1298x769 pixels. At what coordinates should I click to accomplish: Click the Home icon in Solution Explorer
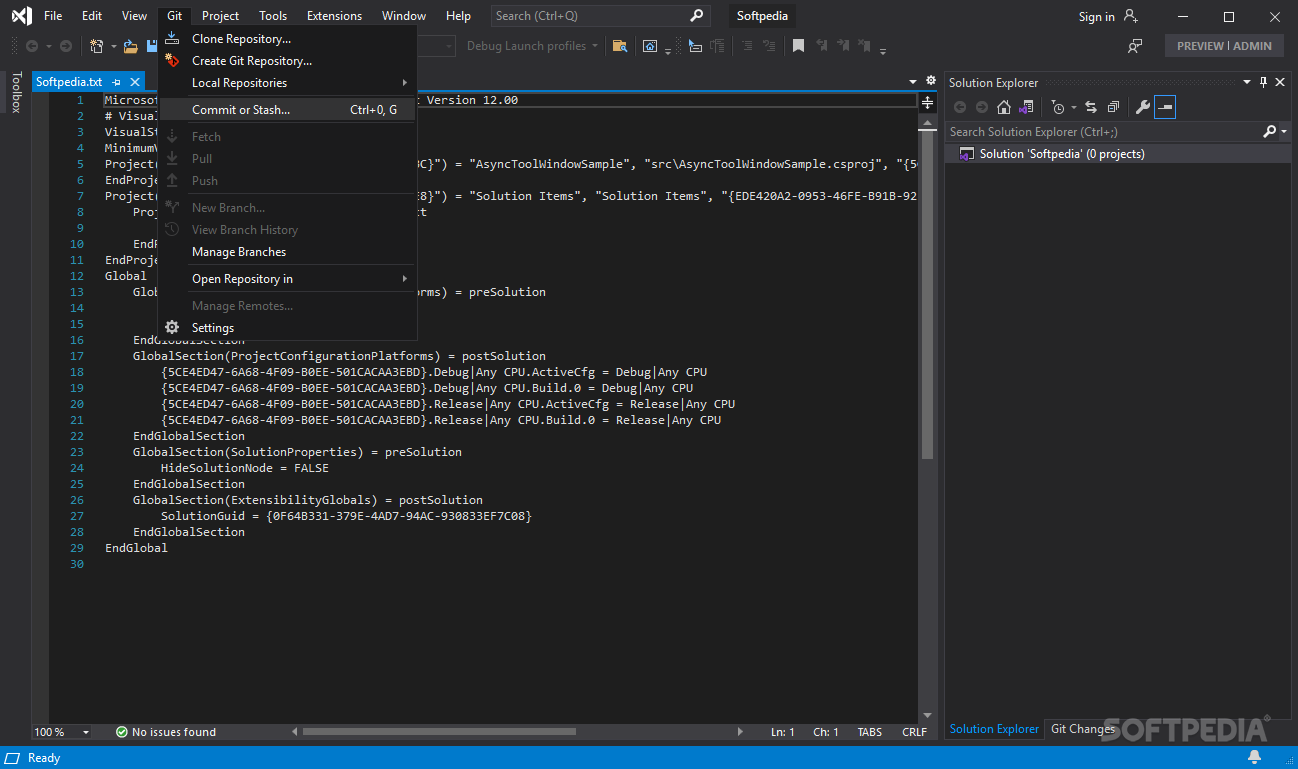pos(1004,107)
